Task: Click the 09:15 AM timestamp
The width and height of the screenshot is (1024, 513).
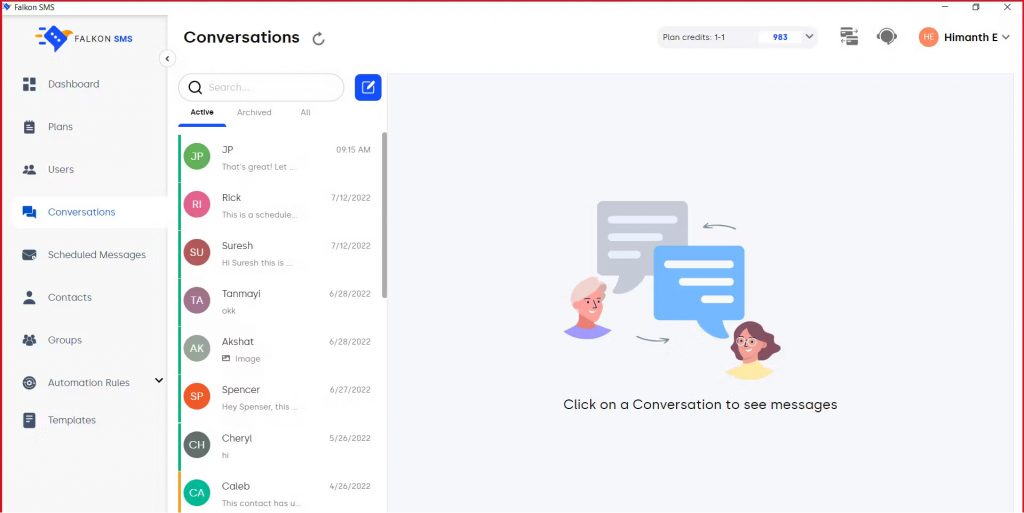Action: tap(353, 150)
